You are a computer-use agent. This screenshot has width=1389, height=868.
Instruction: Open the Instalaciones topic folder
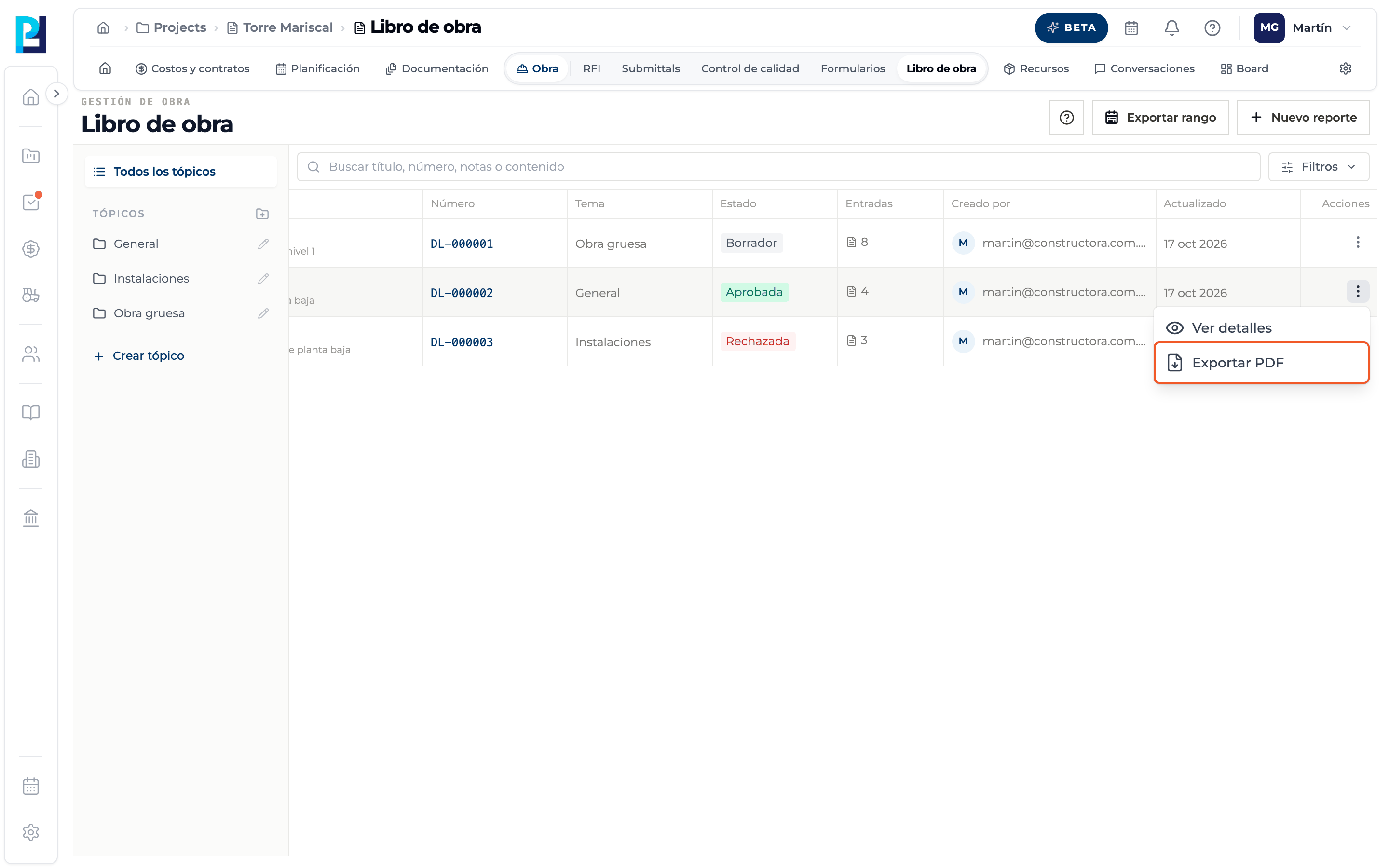(151, 278)
